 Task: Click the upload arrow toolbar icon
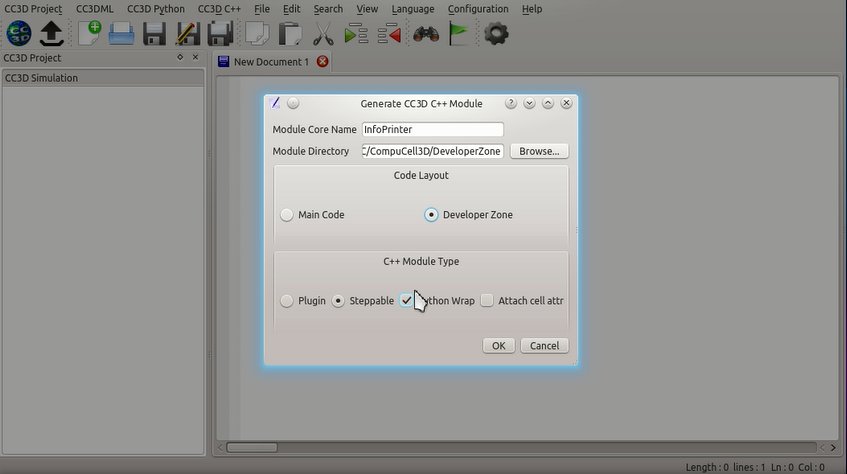(51, 34)
